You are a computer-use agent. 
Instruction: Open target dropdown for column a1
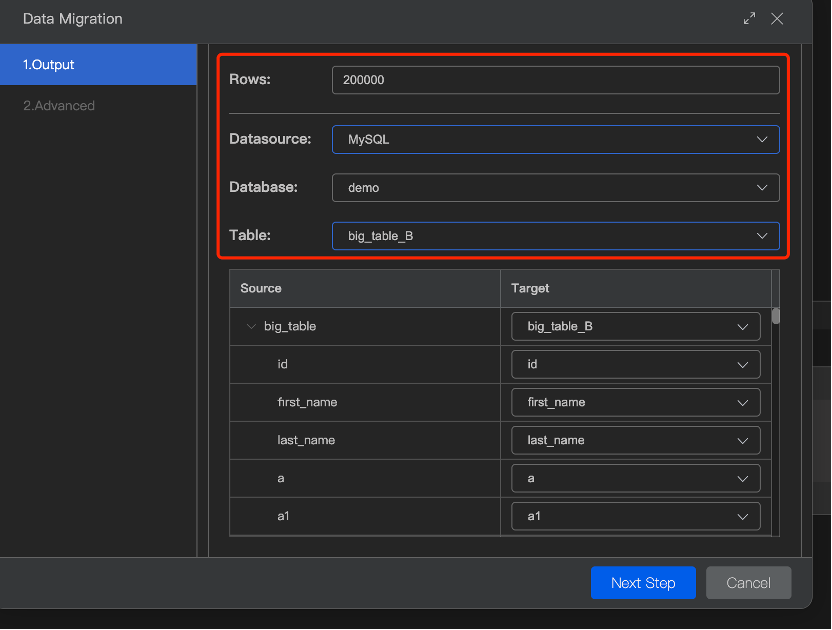[635, 516]
